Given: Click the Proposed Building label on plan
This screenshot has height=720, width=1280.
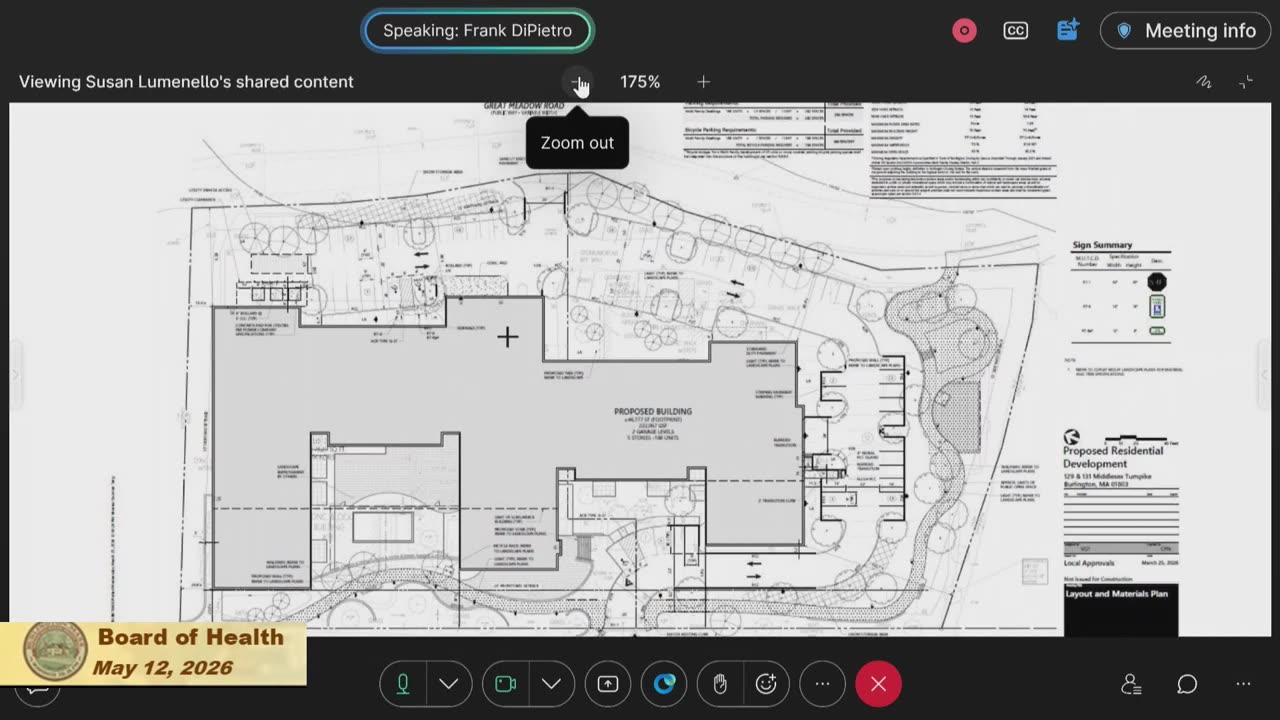Looking at the screenshot, I should (x=653, y=411).
